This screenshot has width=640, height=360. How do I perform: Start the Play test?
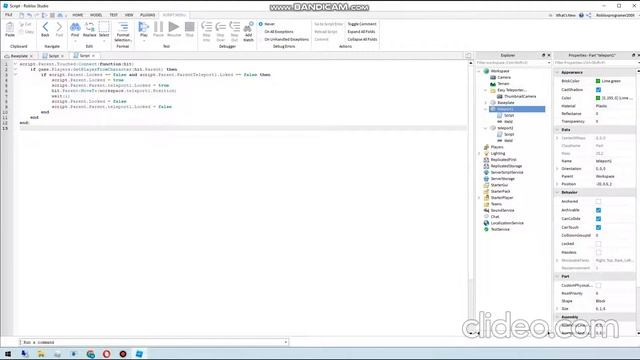[x=144, y=29]
